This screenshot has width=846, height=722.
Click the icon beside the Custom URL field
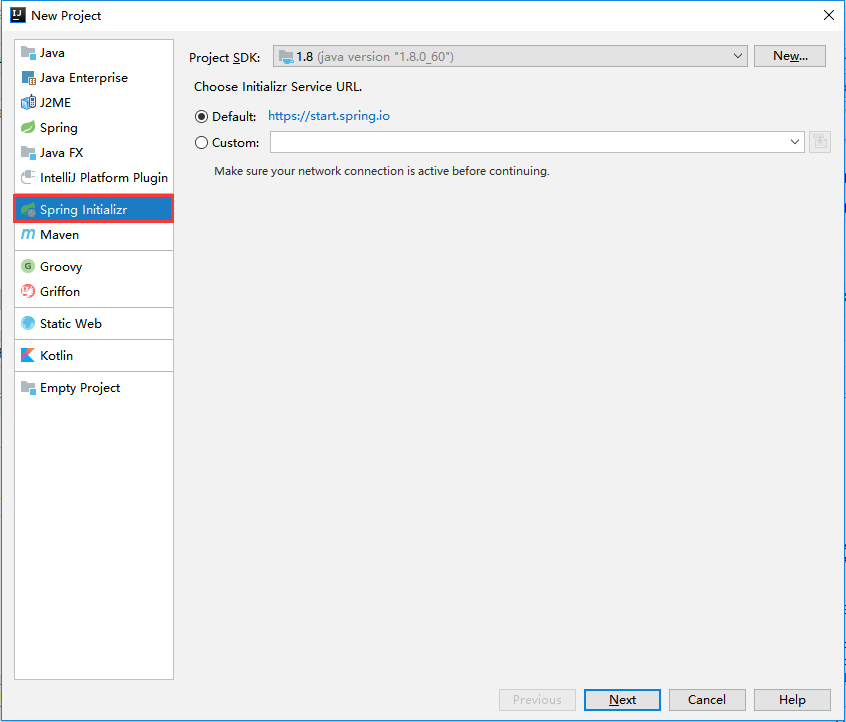pos(820,142)
